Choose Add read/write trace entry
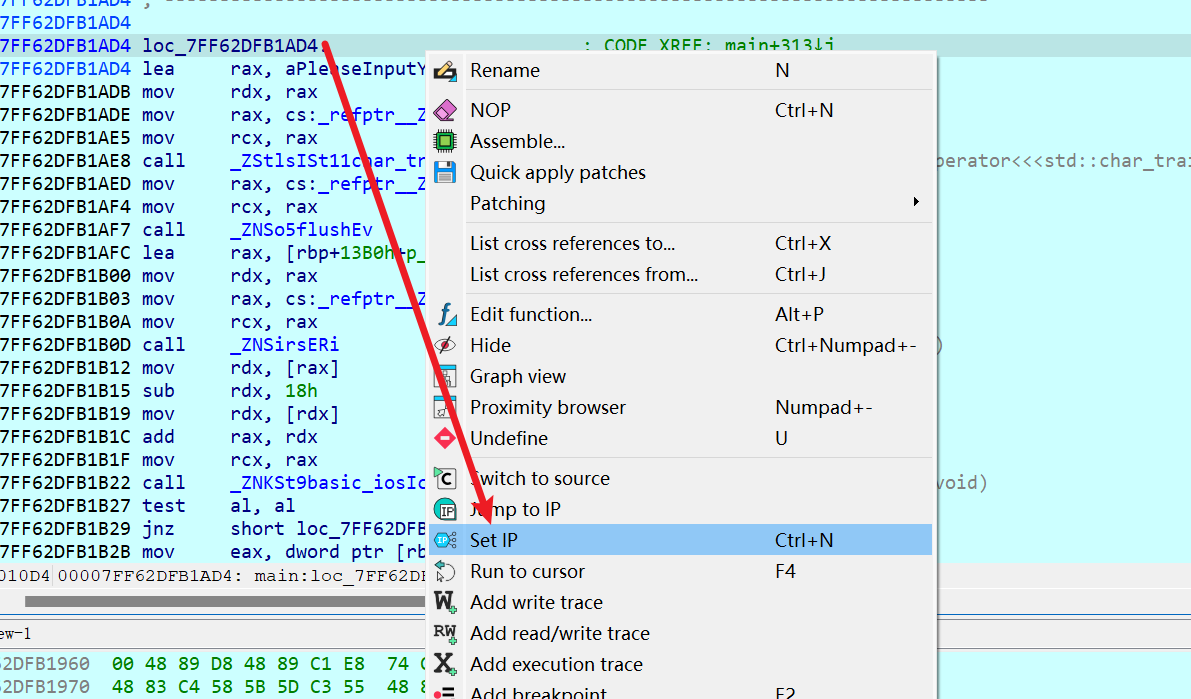 (x=681, y=633)
